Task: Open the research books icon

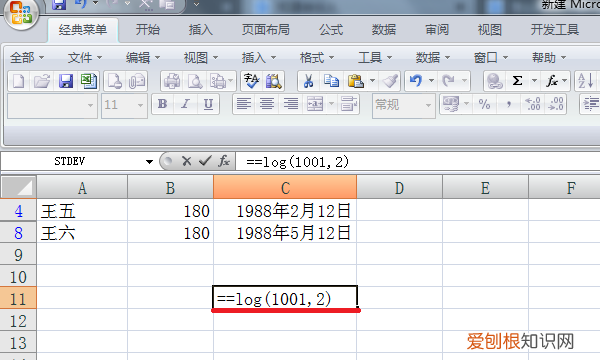Action: click(274, 81)
